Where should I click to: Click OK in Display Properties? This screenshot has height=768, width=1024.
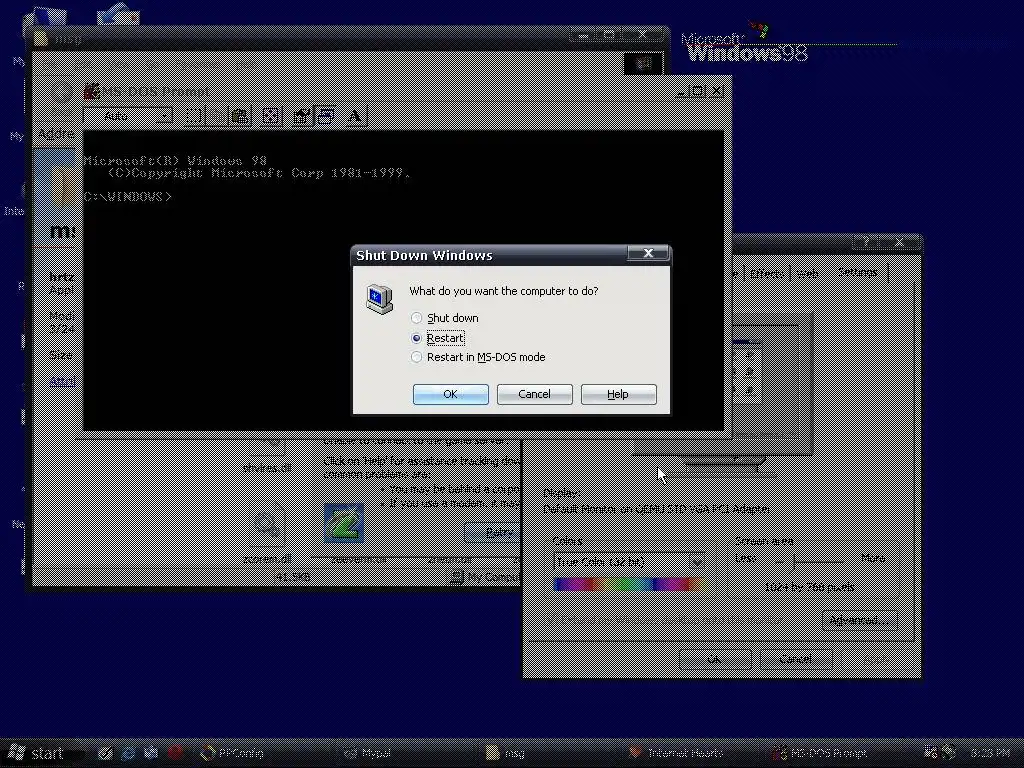(x=715, y=660)
